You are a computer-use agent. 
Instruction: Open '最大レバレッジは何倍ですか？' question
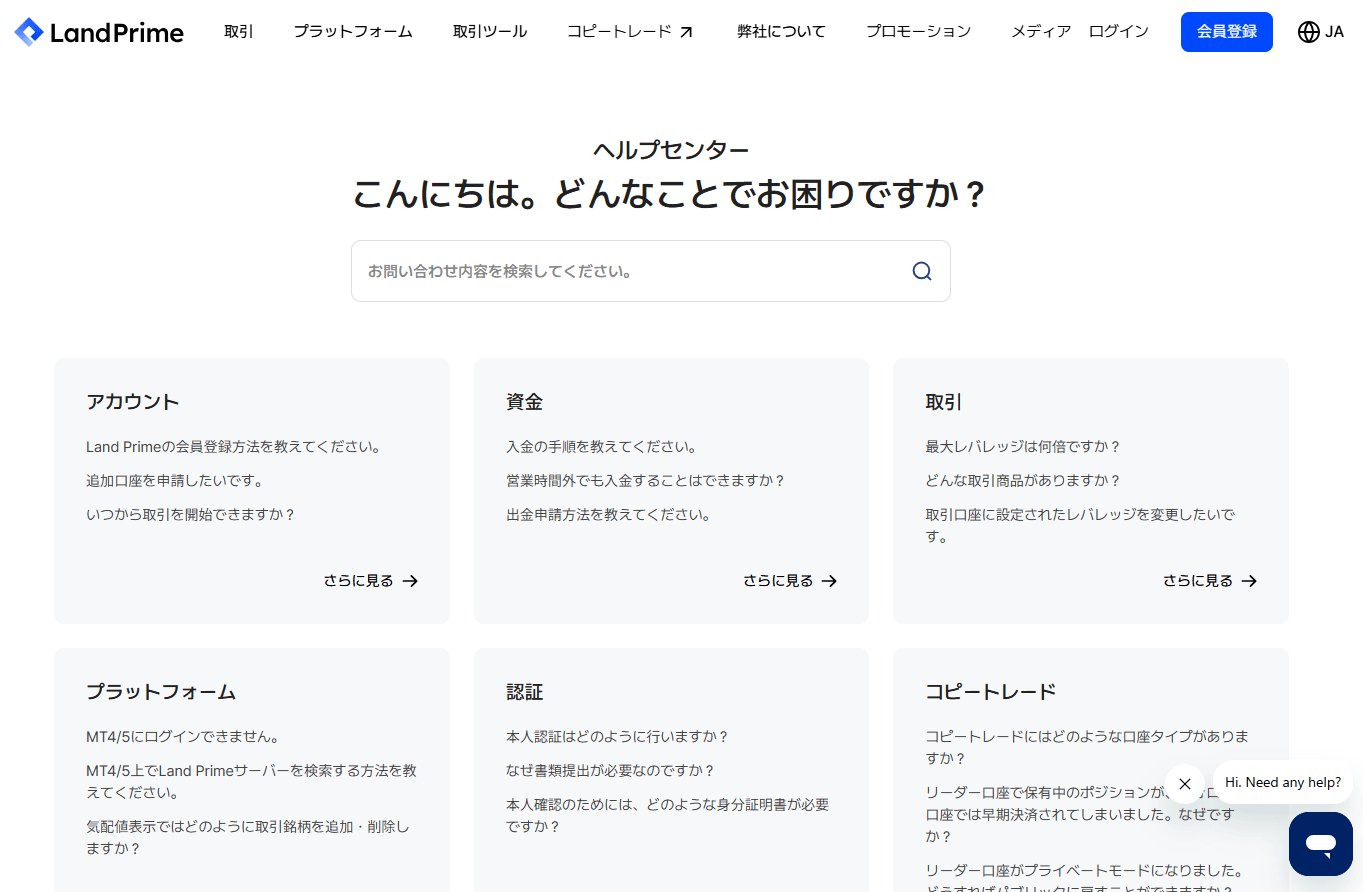pos(1024,447)
